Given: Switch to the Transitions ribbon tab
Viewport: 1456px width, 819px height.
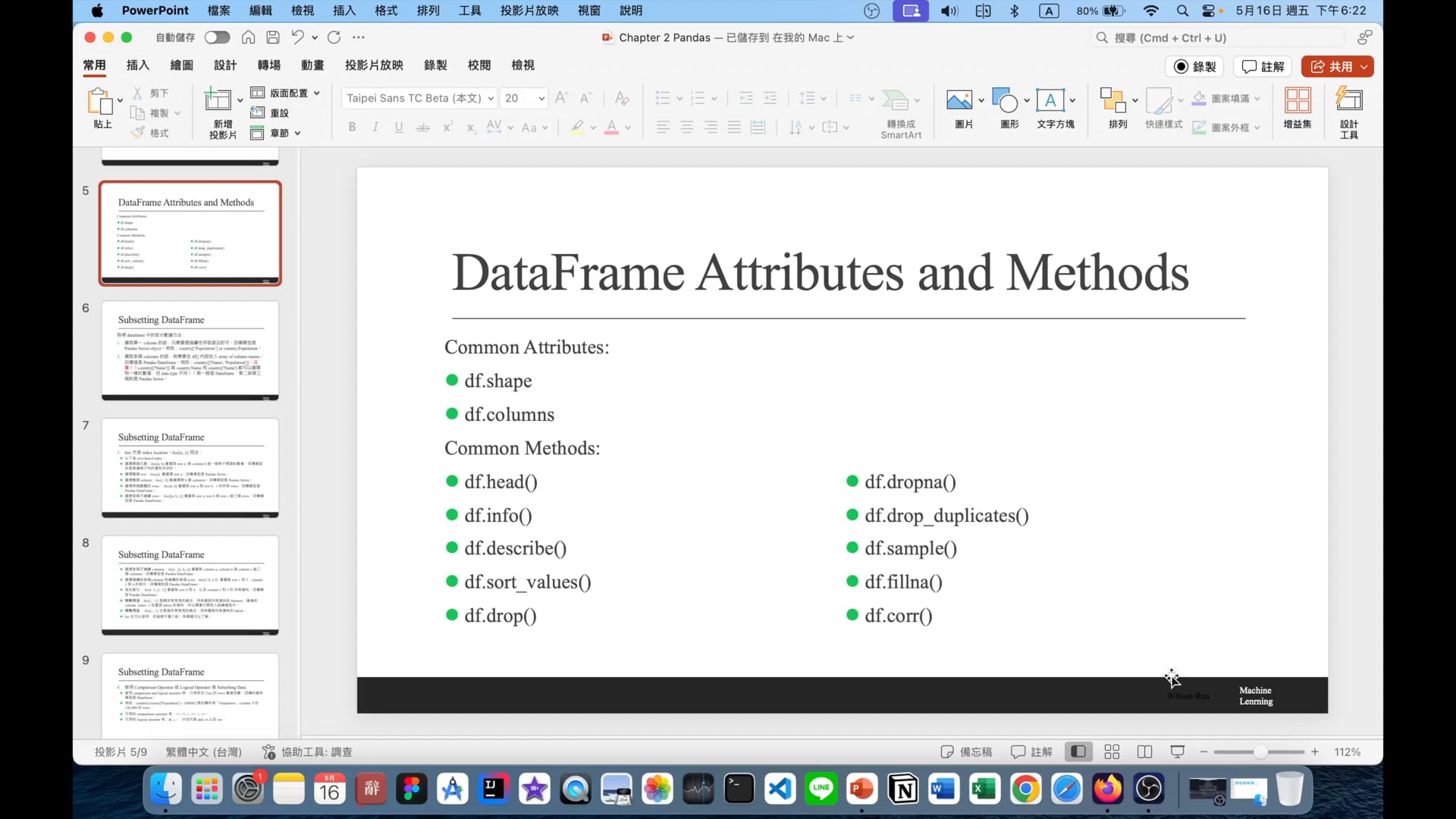Looking at the screenshot, I should tap(268, 65).
